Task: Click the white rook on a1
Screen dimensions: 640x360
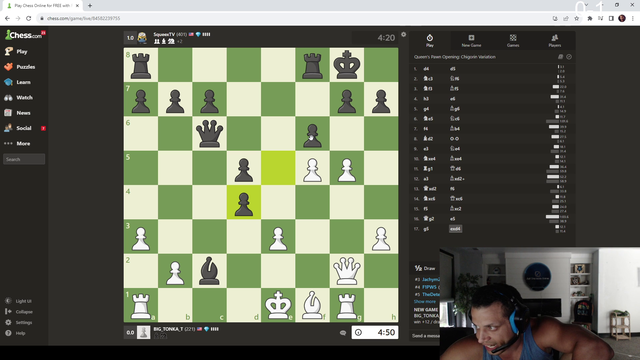Action: (141, 305)
